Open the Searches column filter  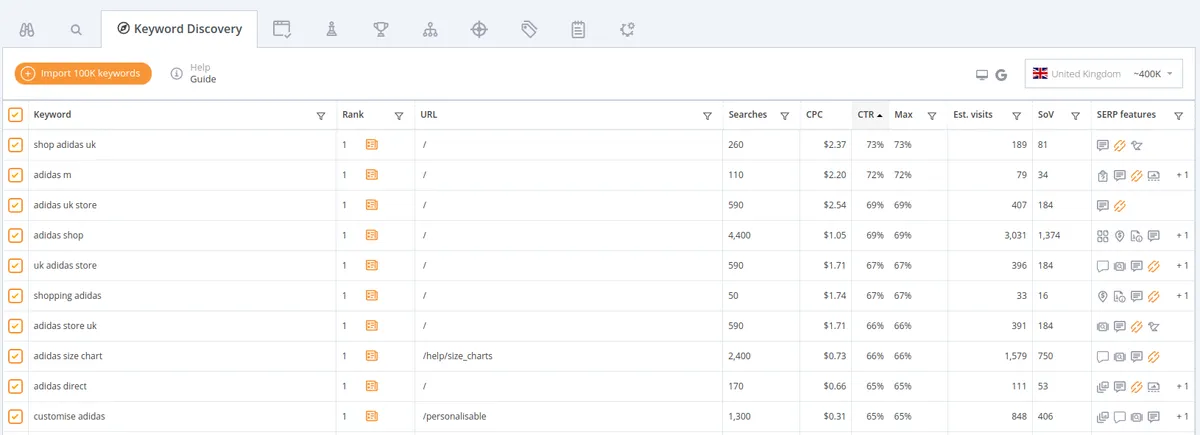coord(785,116)
